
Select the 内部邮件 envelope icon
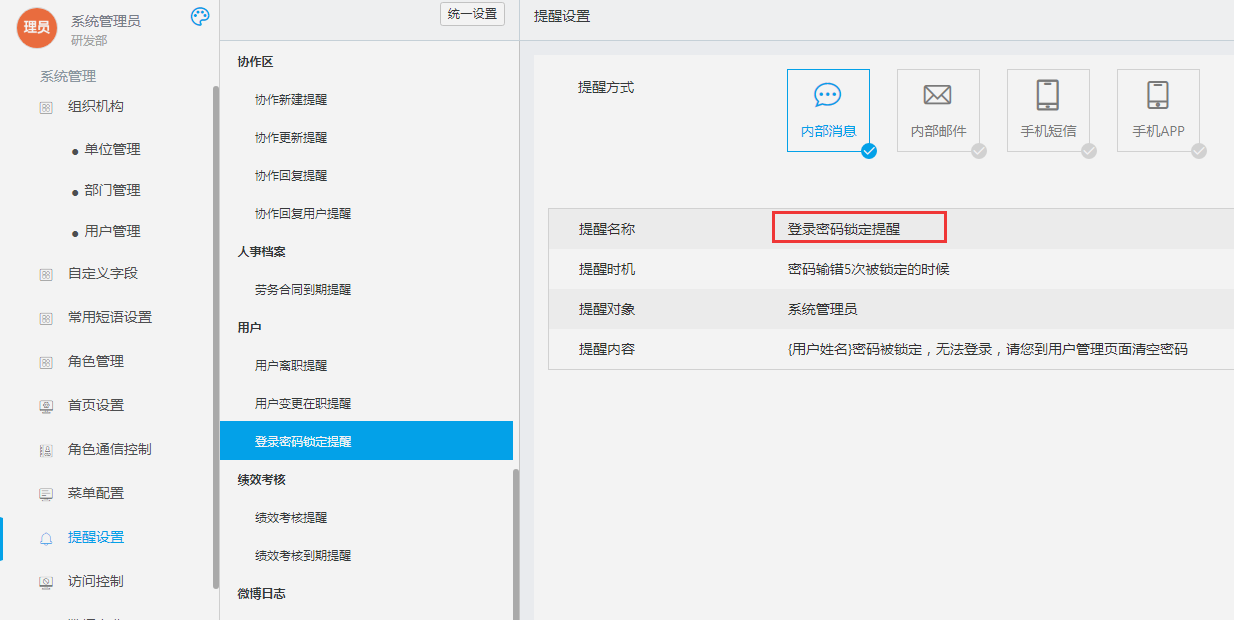(937, 95)
